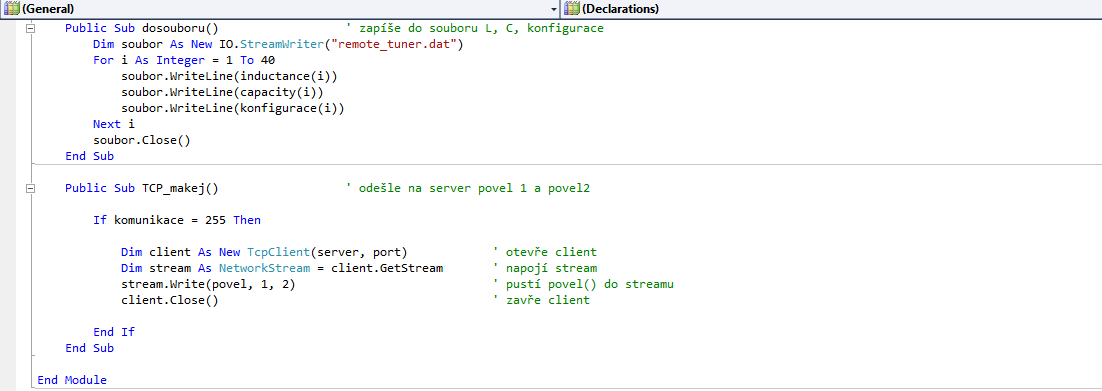Viewport: 1102px width, 391px height.
Task: Collapse the TCP_makej sub outline
Action: tap(30, 188)
